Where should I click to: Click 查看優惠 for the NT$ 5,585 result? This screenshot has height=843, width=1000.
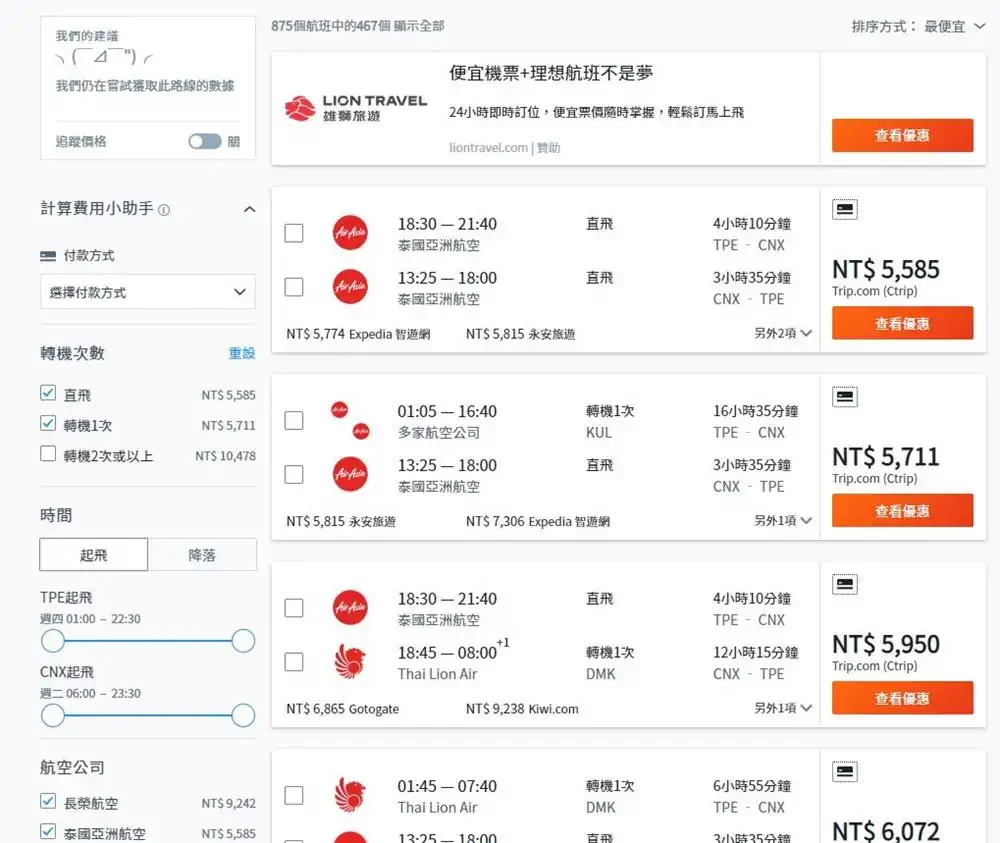(902, 323)
